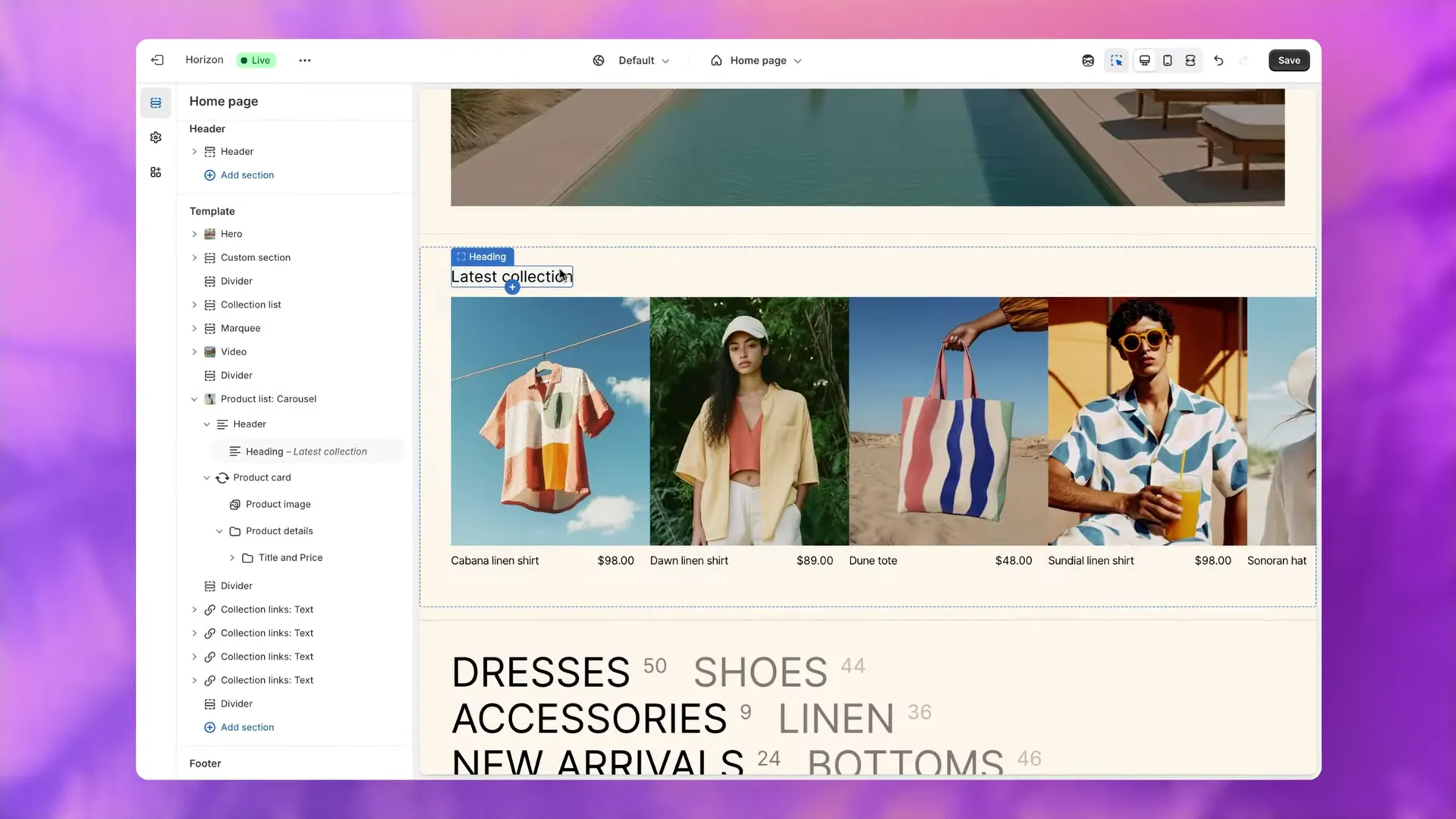This screenshot has height=819, width=1456.
Task: Click the blue Heading tag in preview
Action: click(482, 257)
